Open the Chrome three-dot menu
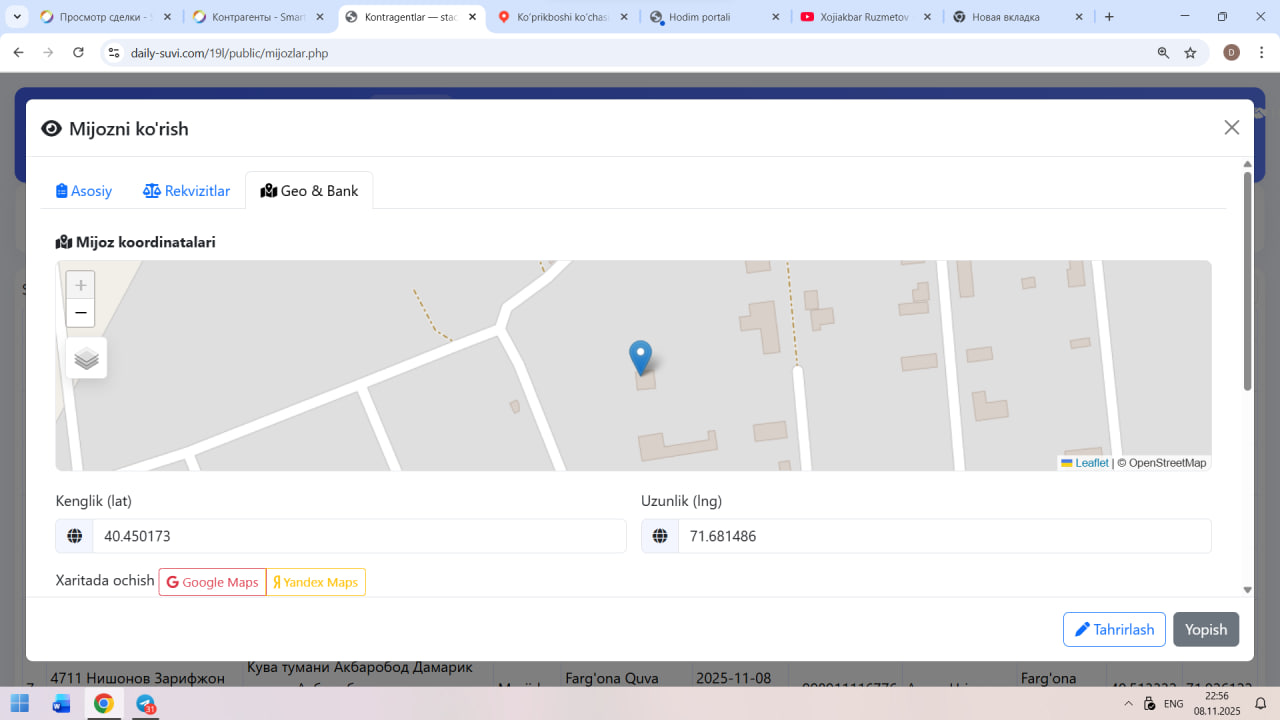Viewport: 1280px width, 720px height. (x=1261, y=53)
